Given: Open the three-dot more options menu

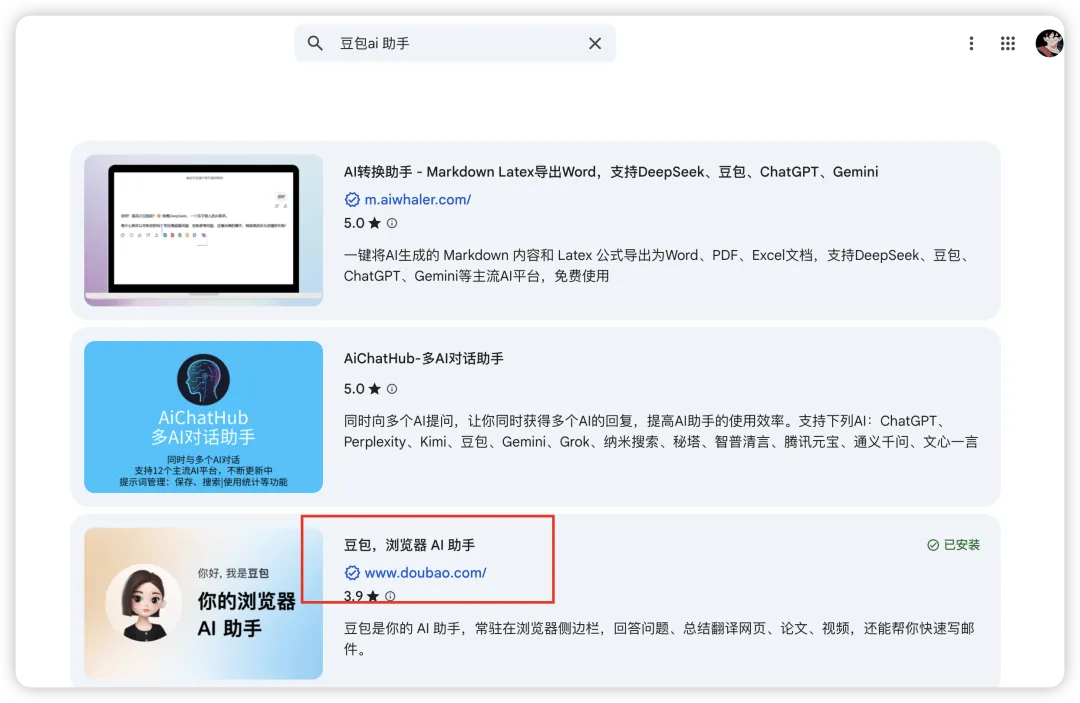Looking at the screenshot, I should [x=971, y=43].
